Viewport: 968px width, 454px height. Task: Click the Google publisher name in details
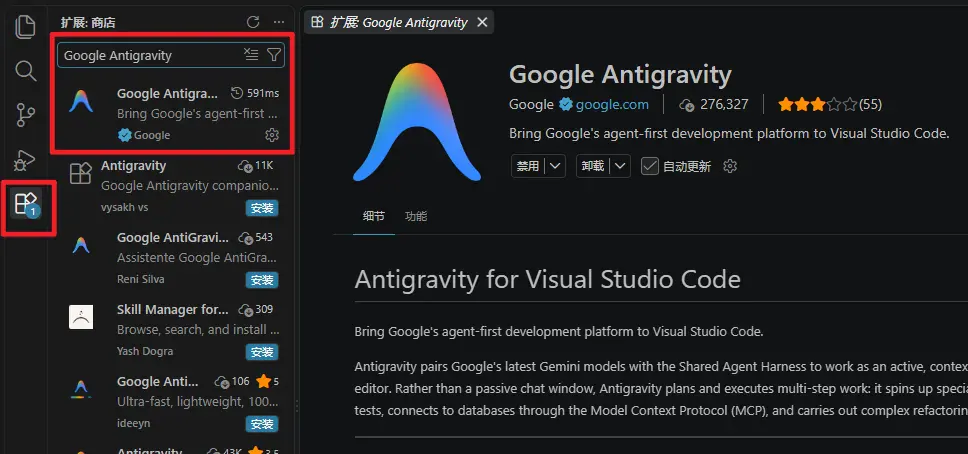[531, 104]
